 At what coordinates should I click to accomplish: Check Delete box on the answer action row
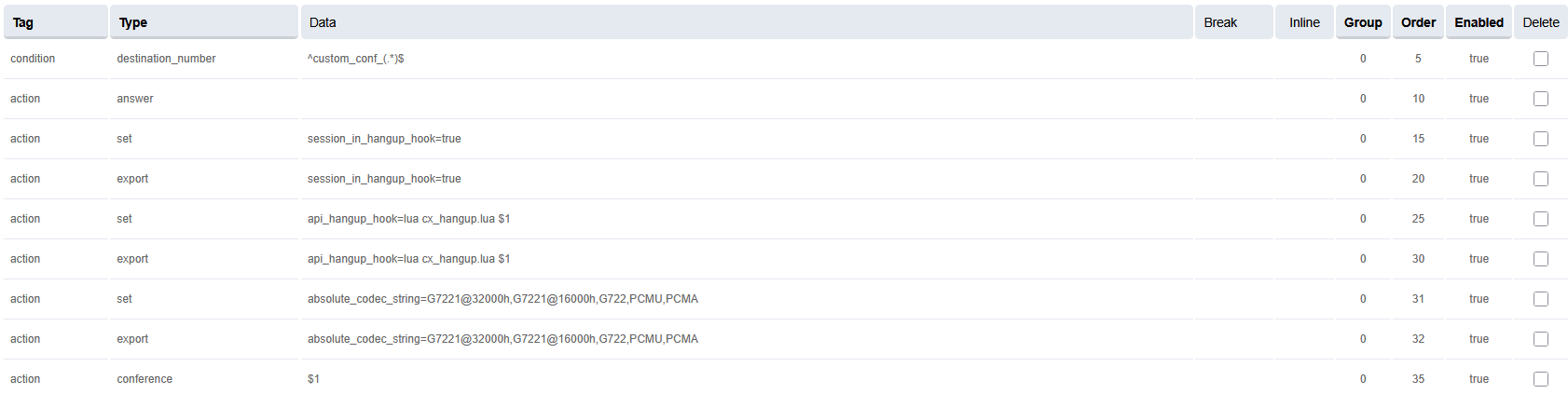[x=1540, y=99]
